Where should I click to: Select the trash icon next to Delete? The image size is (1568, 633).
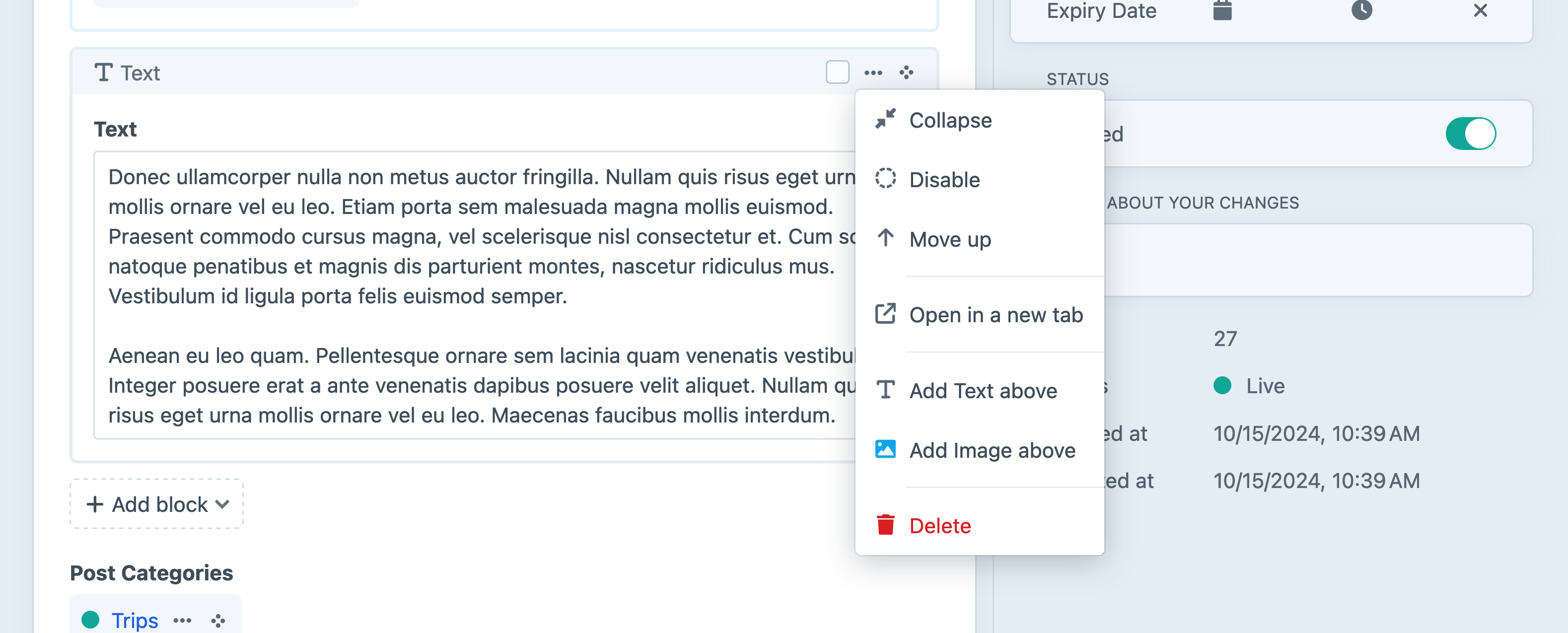coord(886,525)
